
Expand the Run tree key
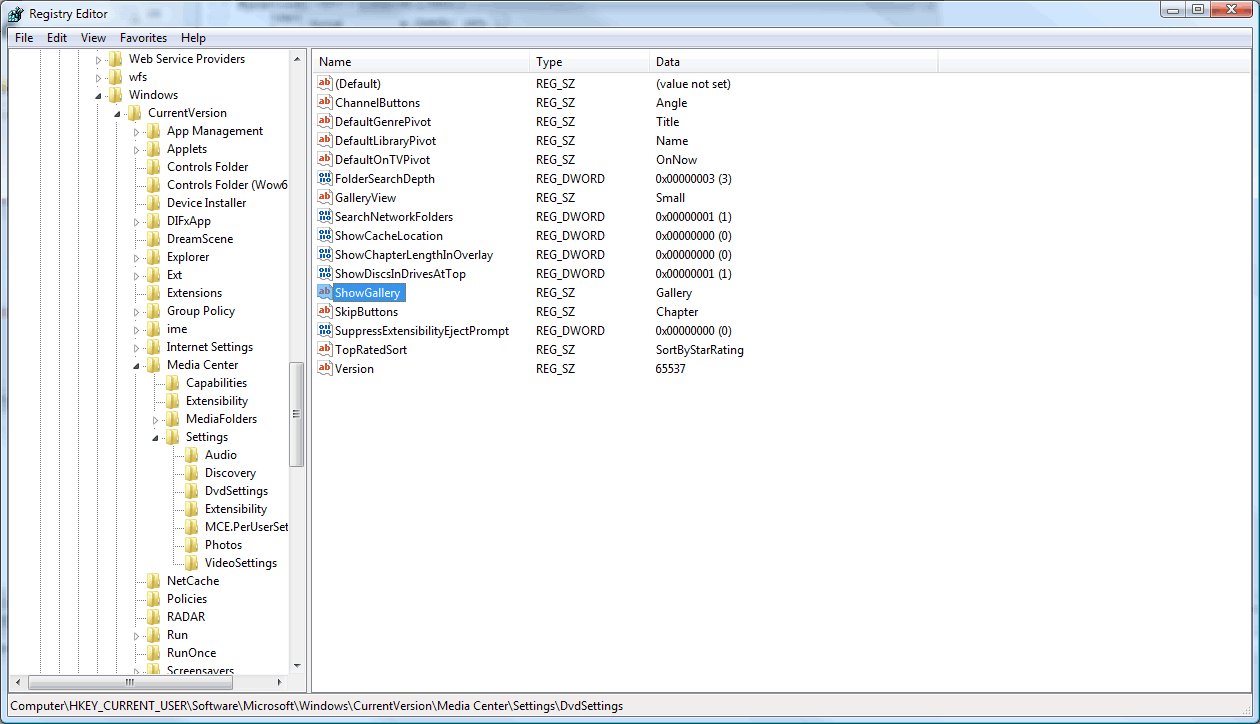coord(137,635)
